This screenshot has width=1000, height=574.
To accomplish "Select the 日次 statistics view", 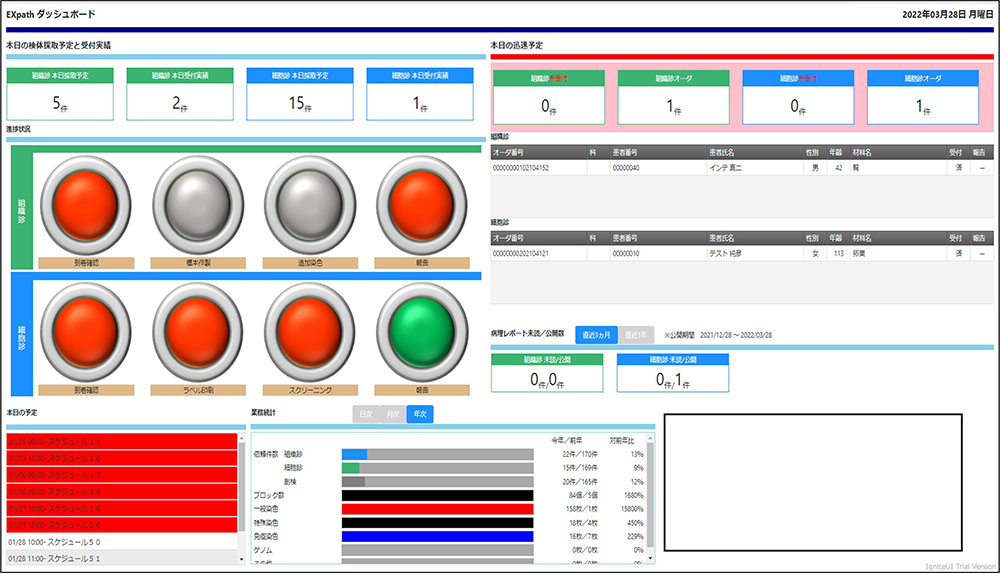I will 365,414.
